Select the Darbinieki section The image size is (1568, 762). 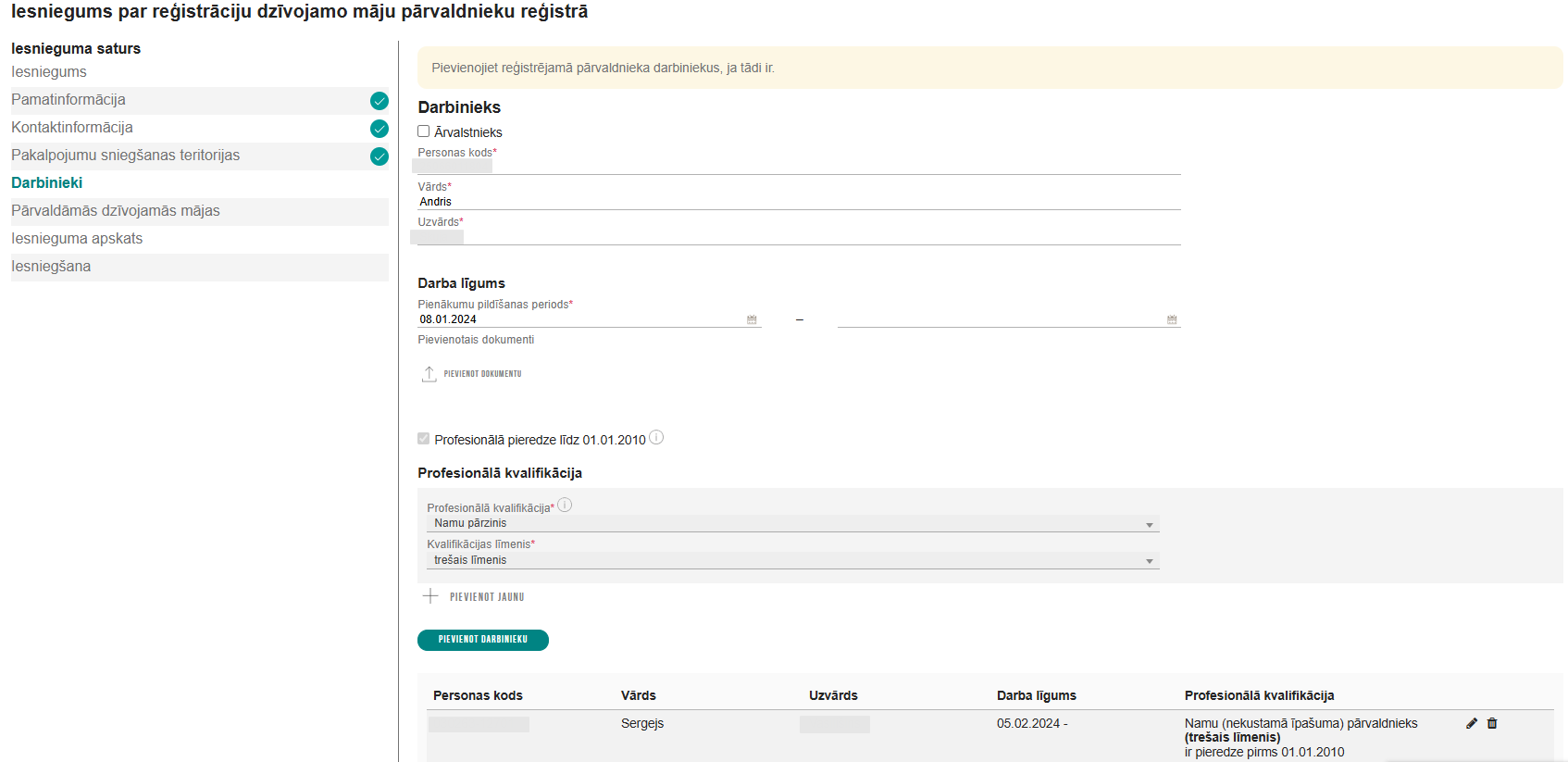(47, 183)
